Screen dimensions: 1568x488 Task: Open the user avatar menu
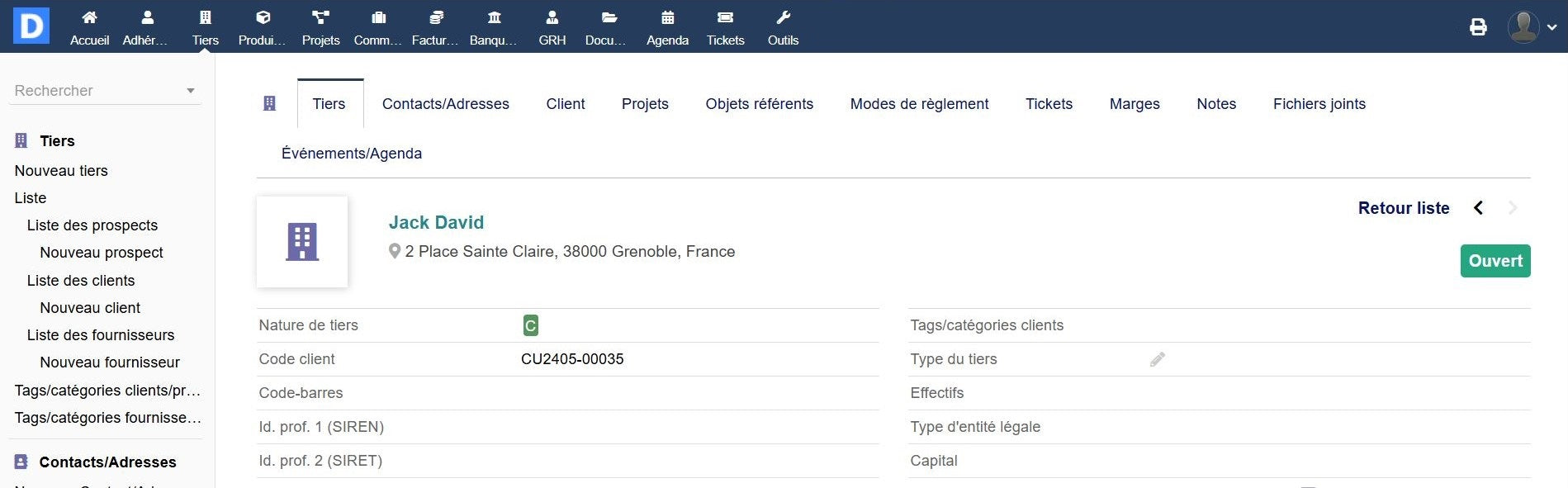1532,27
